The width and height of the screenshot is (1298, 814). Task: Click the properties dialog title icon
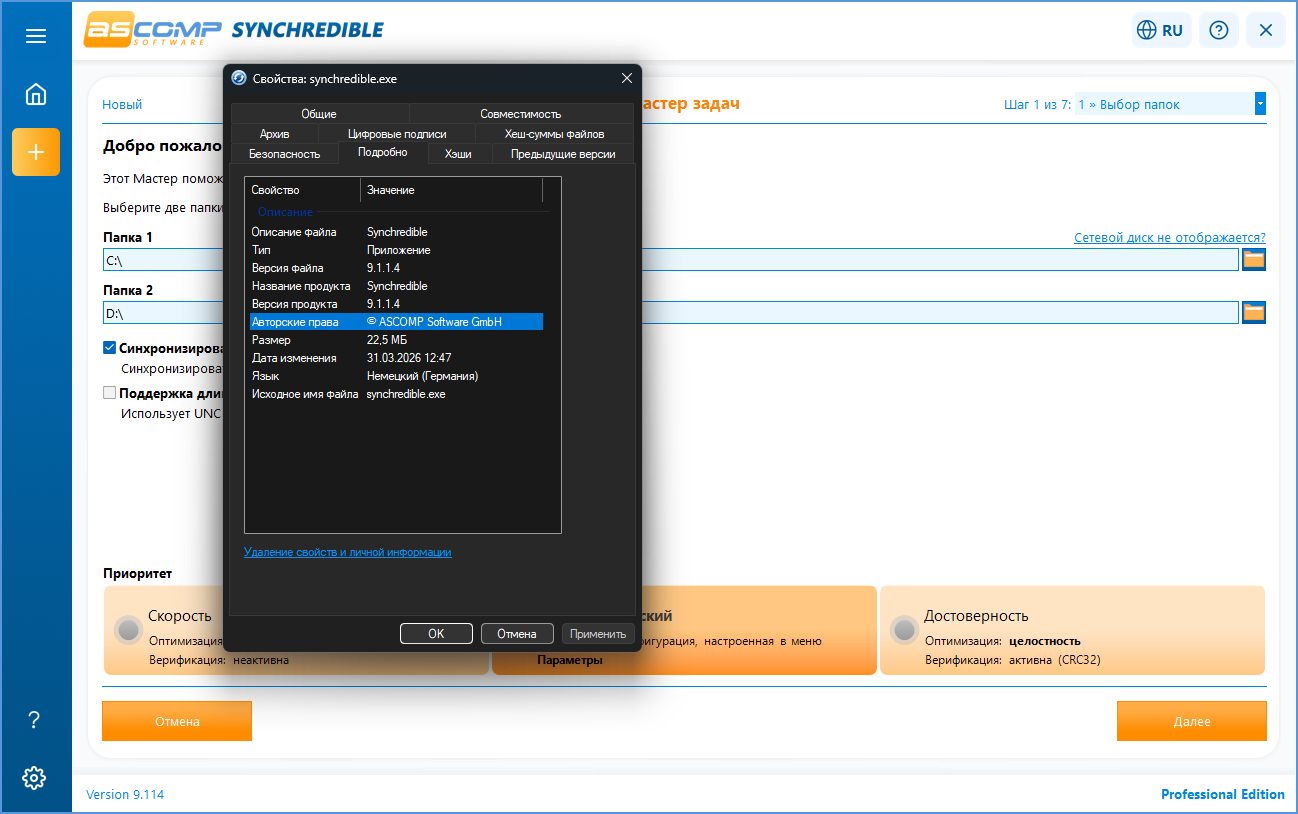pyautogui.click(x=239, y=78)
